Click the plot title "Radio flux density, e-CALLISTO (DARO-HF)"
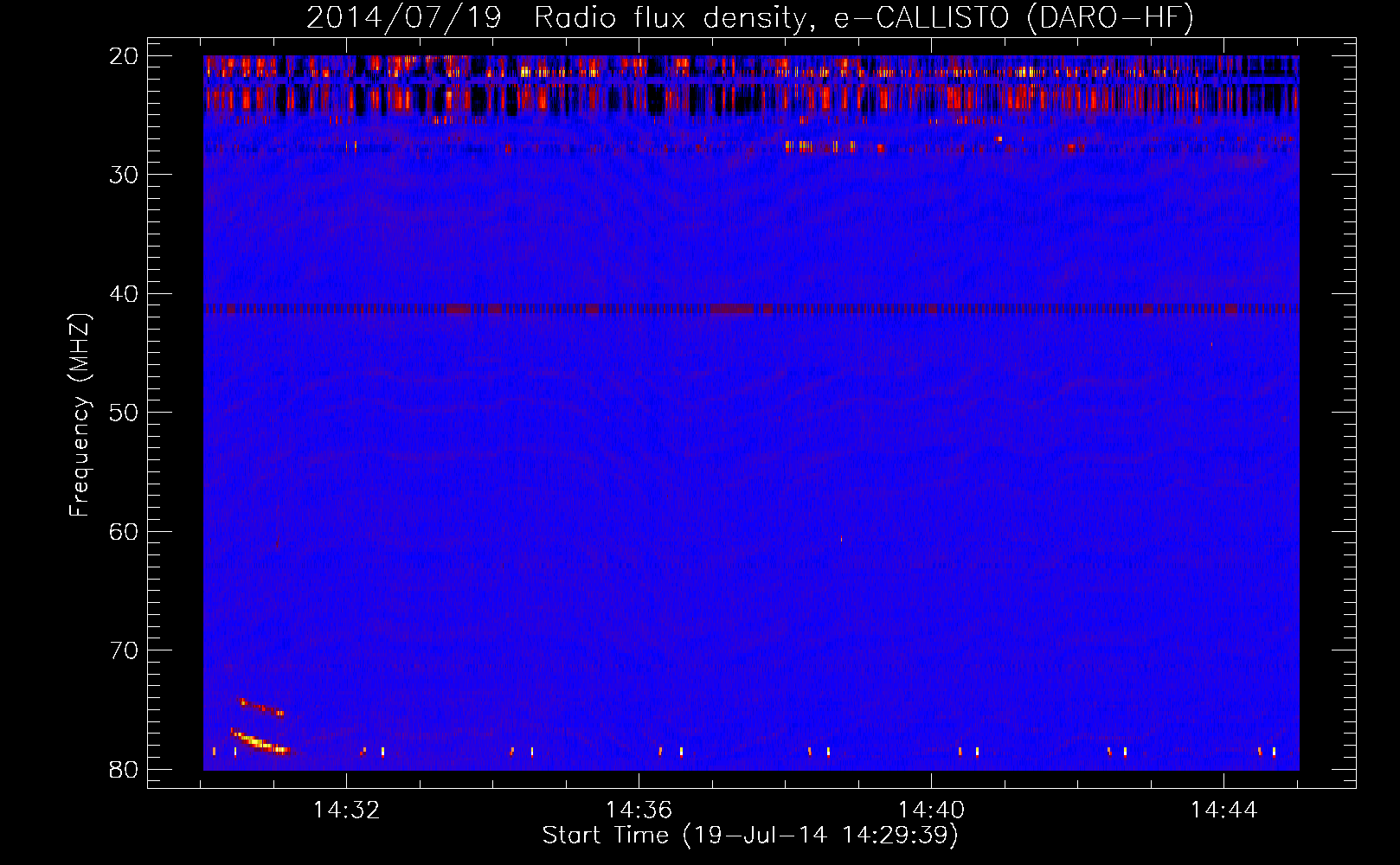This screenshot has height=865, width=1400. (x=864, y=17)
